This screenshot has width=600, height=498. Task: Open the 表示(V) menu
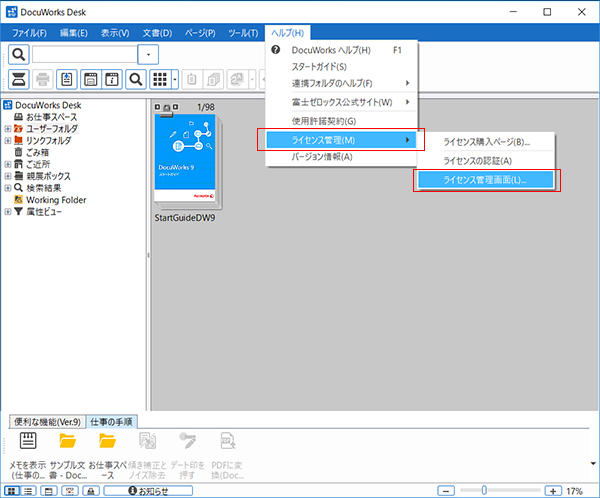115,33
